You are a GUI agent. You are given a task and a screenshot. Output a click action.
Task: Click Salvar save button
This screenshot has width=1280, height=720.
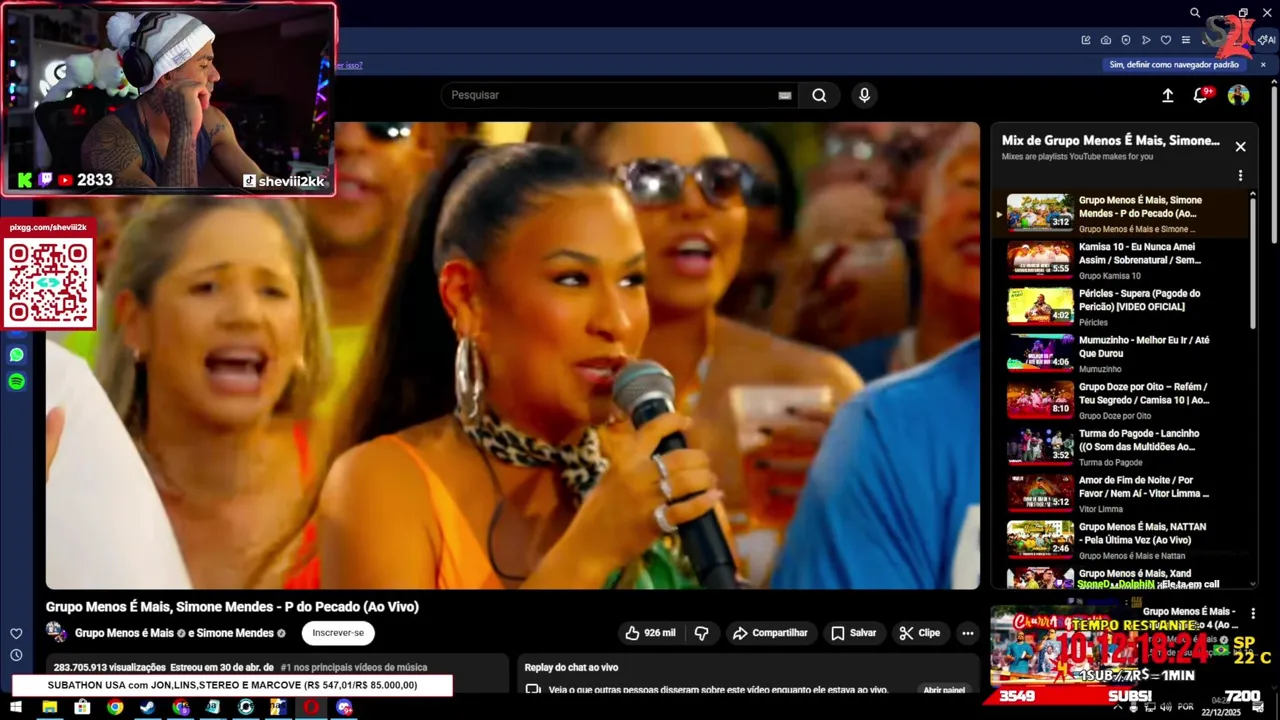click(853, 633)
